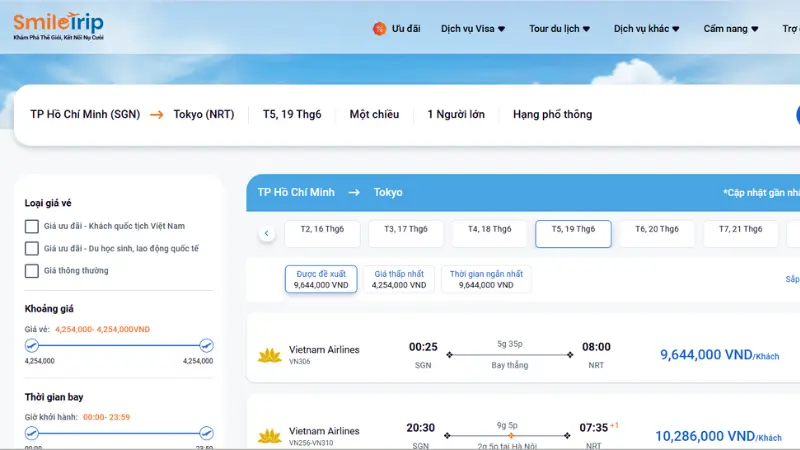Click the Vietnam Airlines logo for flight VN306
800x450 pixels.
[269, 356]
